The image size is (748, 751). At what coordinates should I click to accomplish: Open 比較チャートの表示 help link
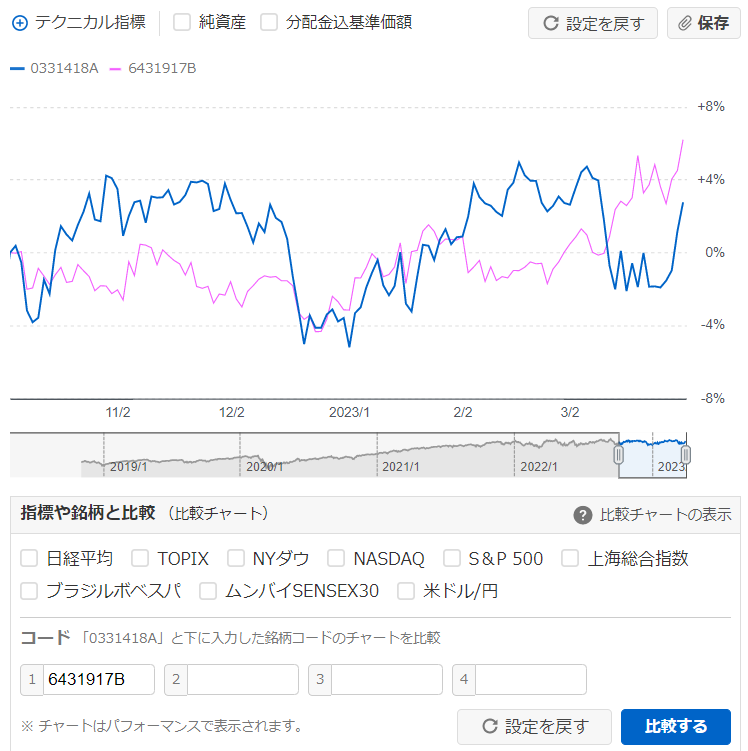(x=665, y=515)
